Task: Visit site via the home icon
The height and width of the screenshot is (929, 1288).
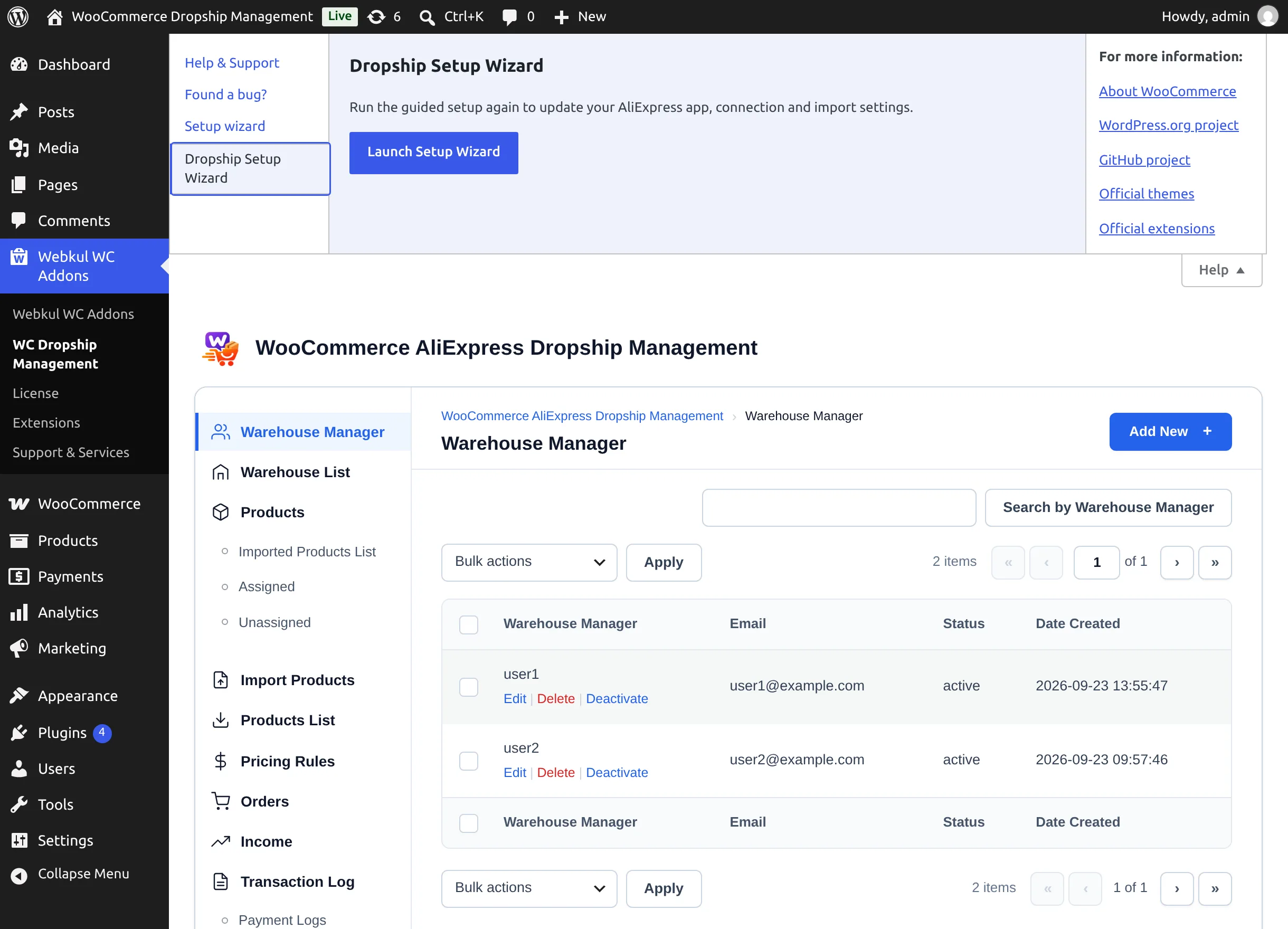Action: (x=54, y=16)
